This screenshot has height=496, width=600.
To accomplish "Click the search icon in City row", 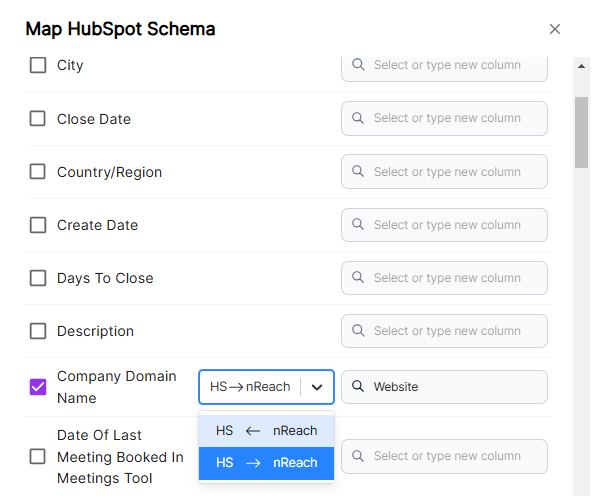I will (358, 65).
